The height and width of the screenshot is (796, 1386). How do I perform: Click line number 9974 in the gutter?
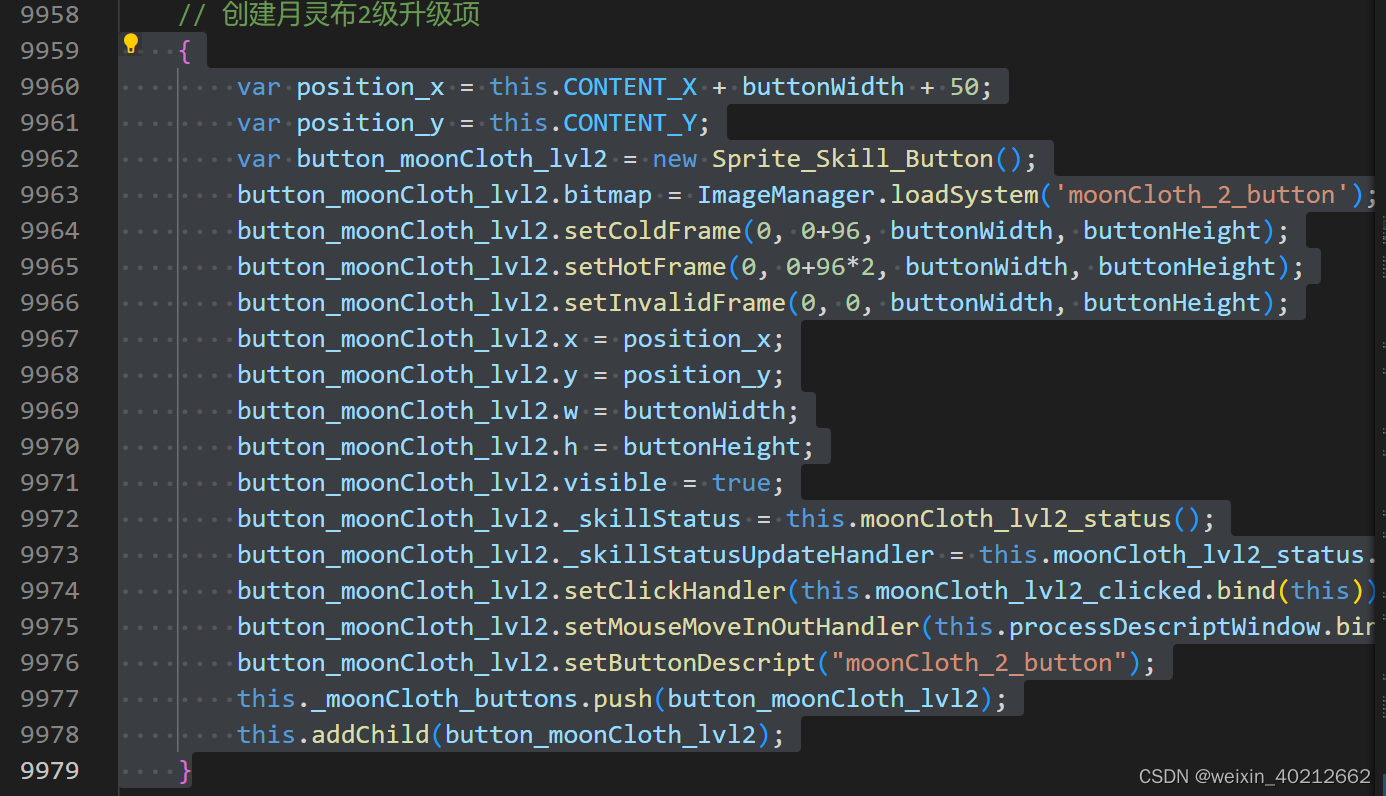tap(50, 591)
